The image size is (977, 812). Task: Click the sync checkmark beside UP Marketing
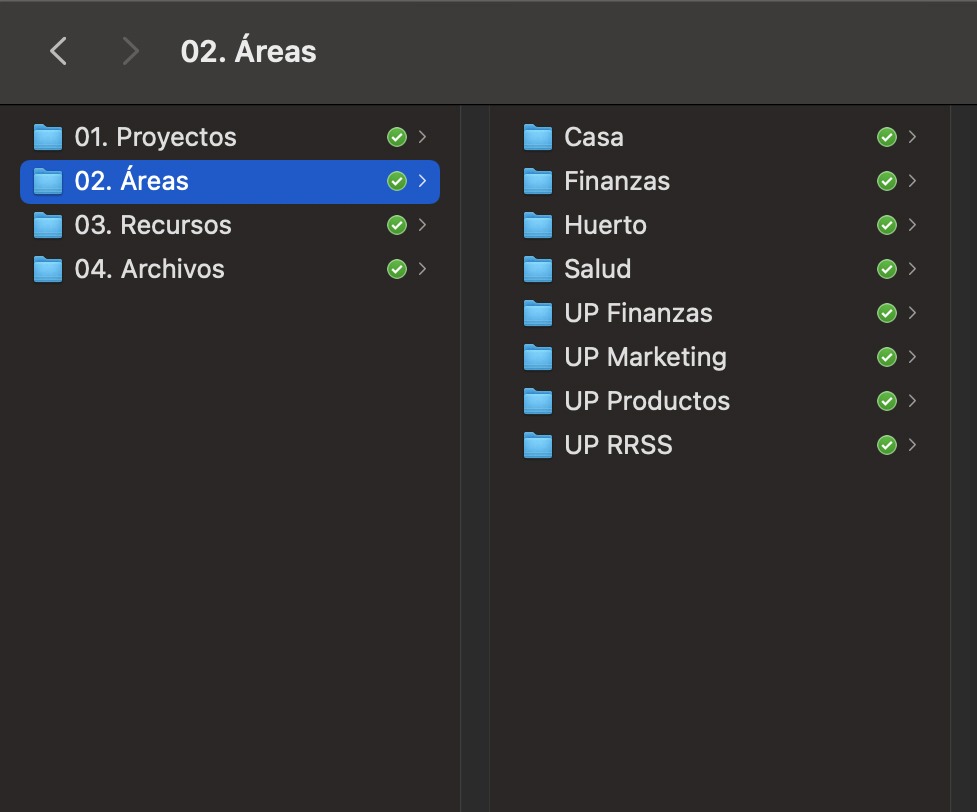coord(887,357)
